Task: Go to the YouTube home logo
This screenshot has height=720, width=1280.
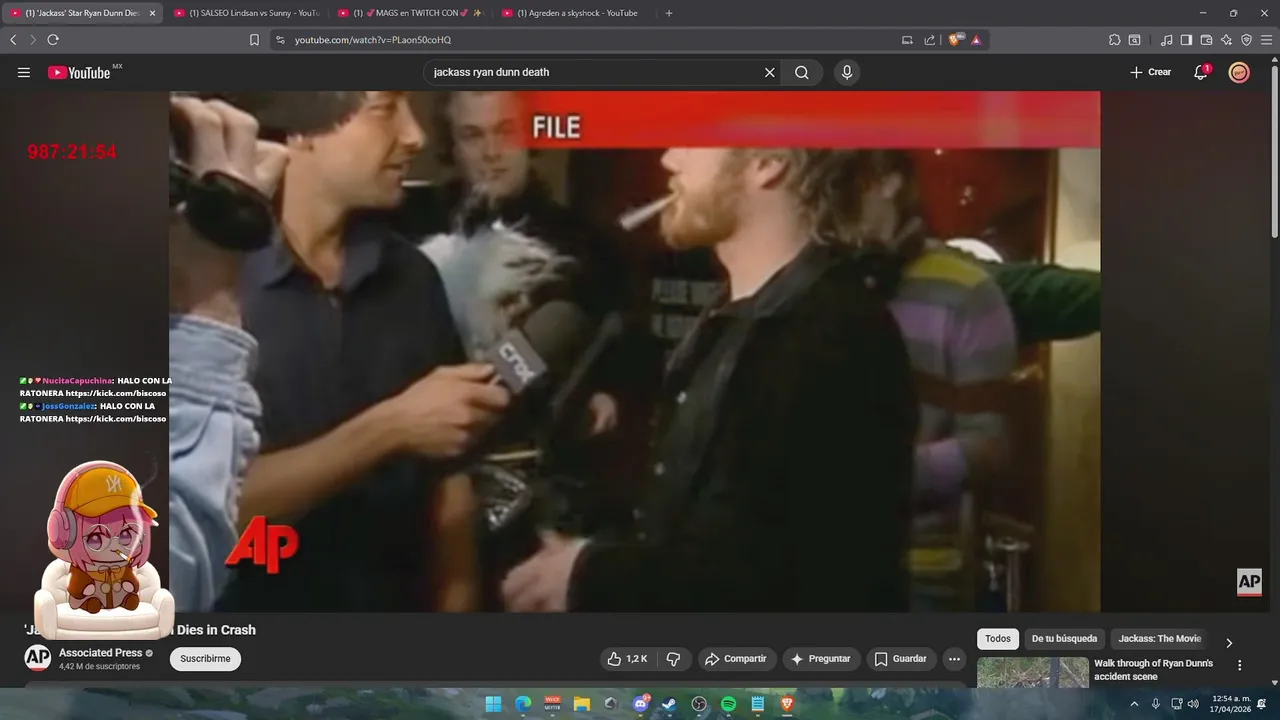Action: tap(79, 72)
